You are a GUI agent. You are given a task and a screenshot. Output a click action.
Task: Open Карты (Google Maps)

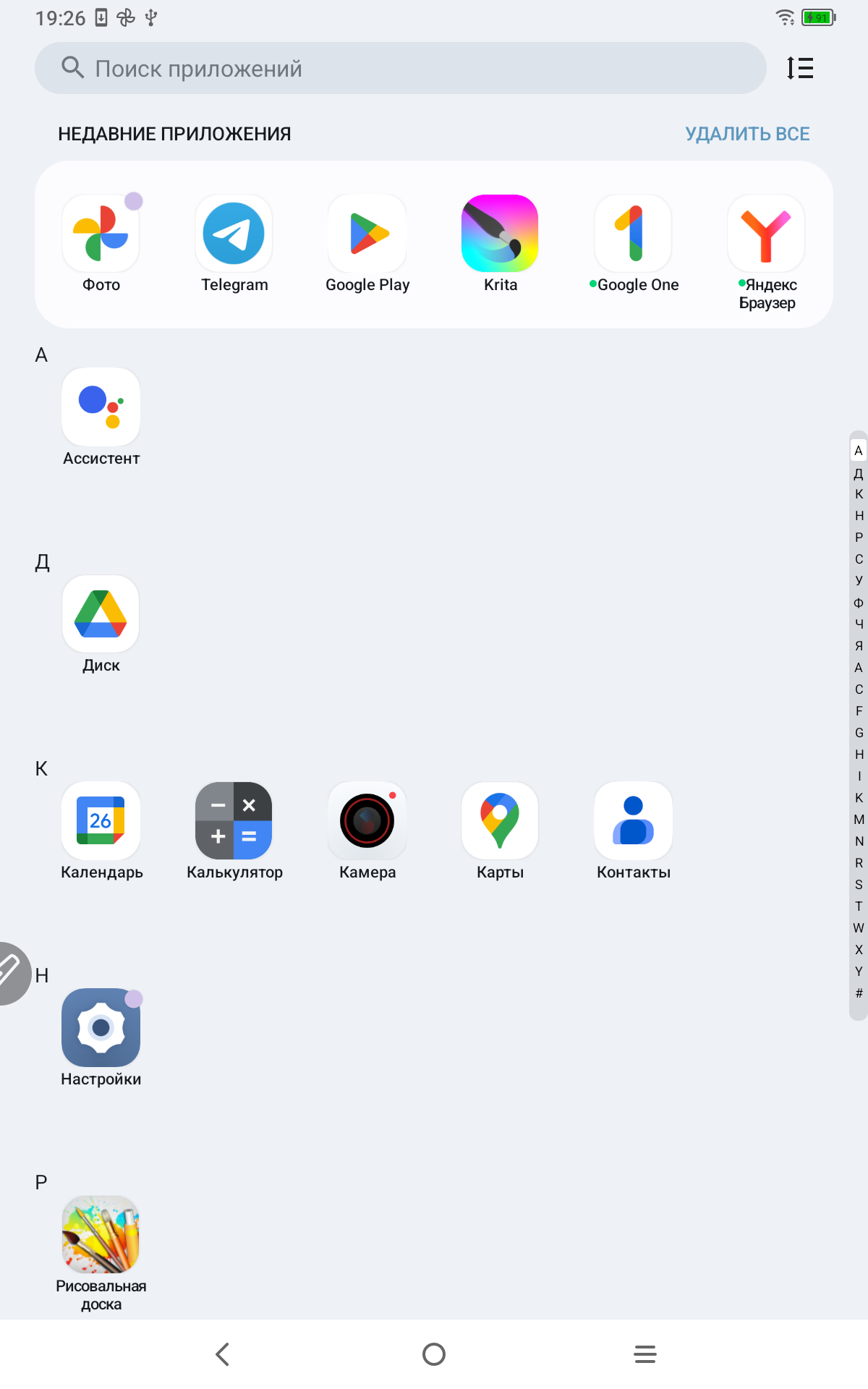500,820
